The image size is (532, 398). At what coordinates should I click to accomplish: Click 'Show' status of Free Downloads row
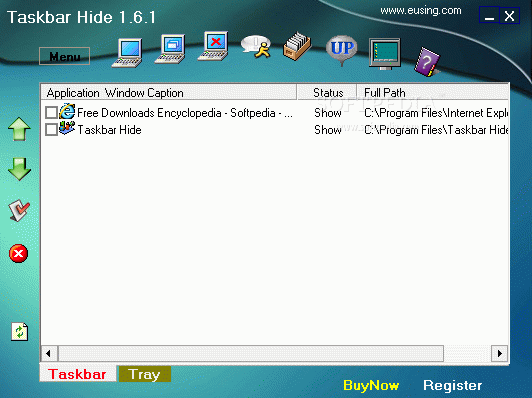pos(328,113)
